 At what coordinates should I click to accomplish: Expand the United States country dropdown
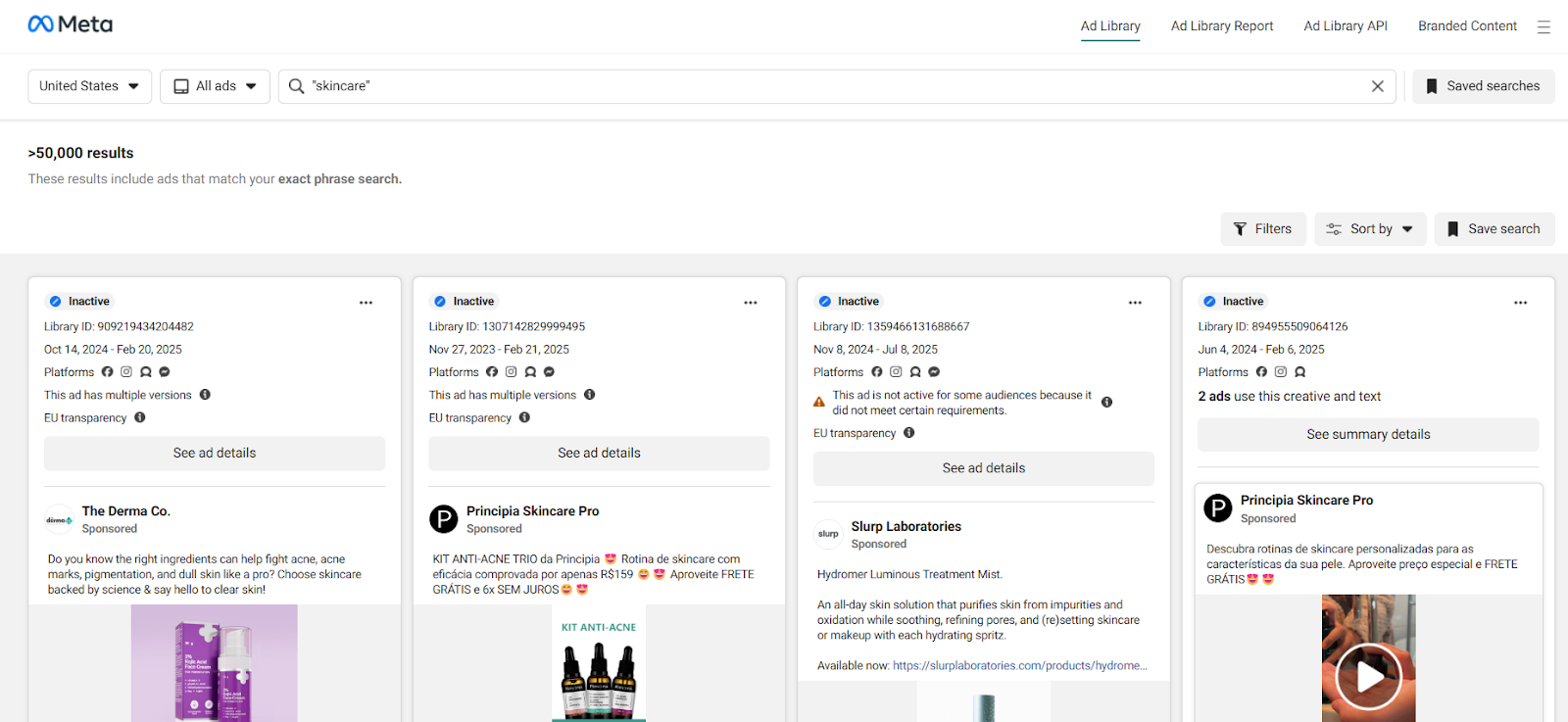pos(89,86)
